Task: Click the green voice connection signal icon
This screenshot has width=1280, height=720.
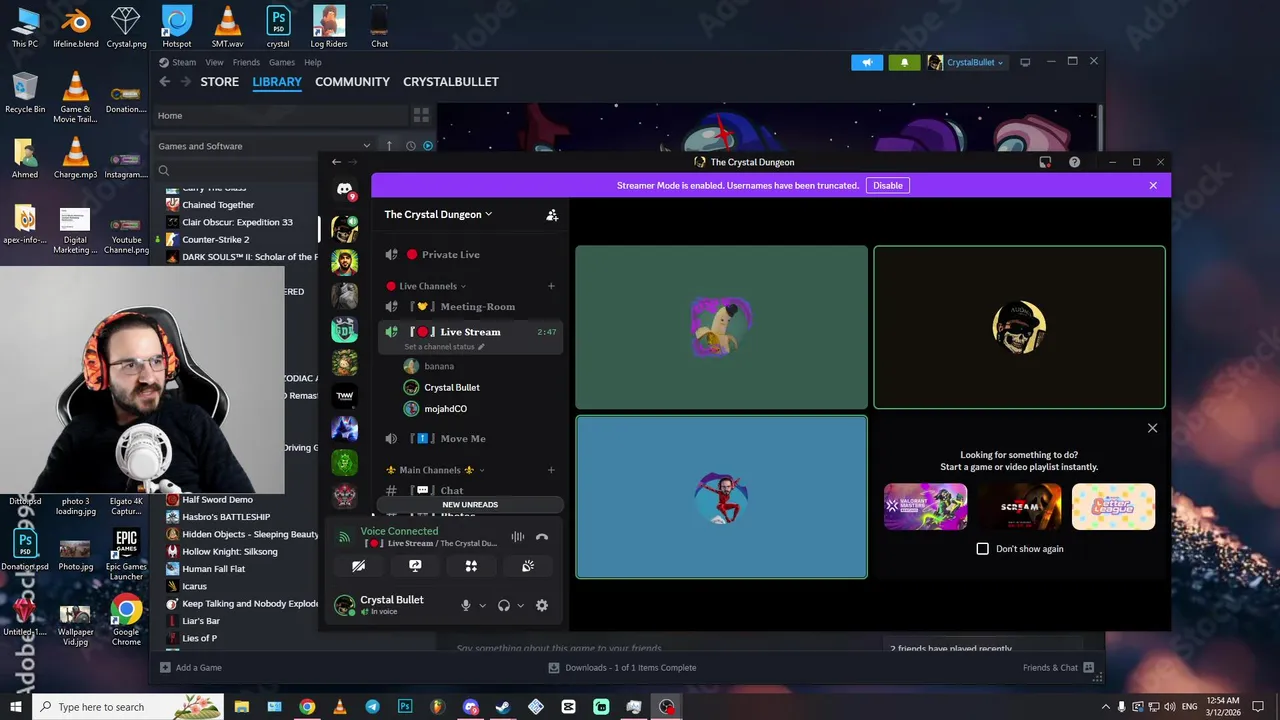Action: pos(345,537)
